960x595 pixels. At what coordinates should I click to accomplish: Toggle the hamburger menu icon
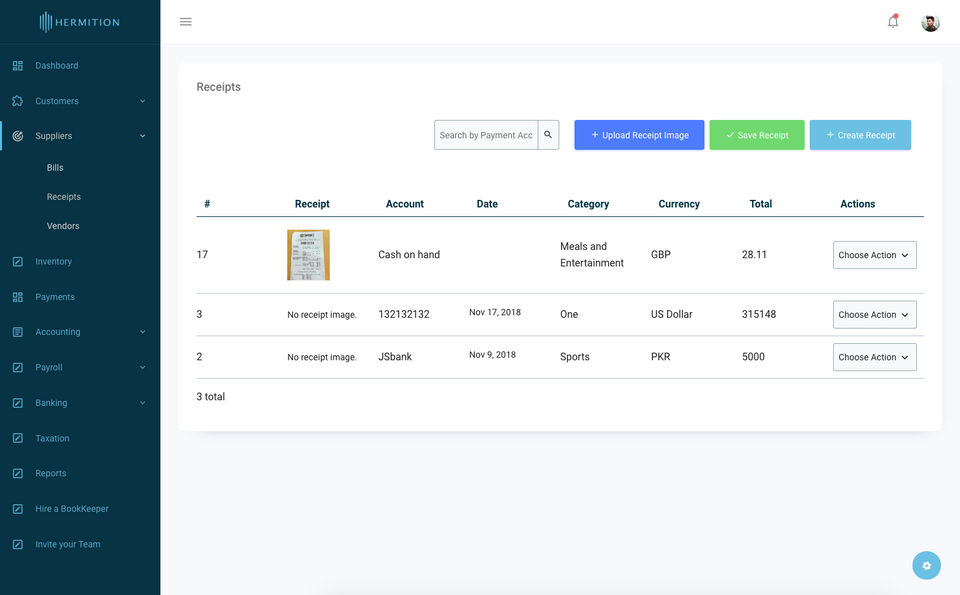(x=186, y=22)
